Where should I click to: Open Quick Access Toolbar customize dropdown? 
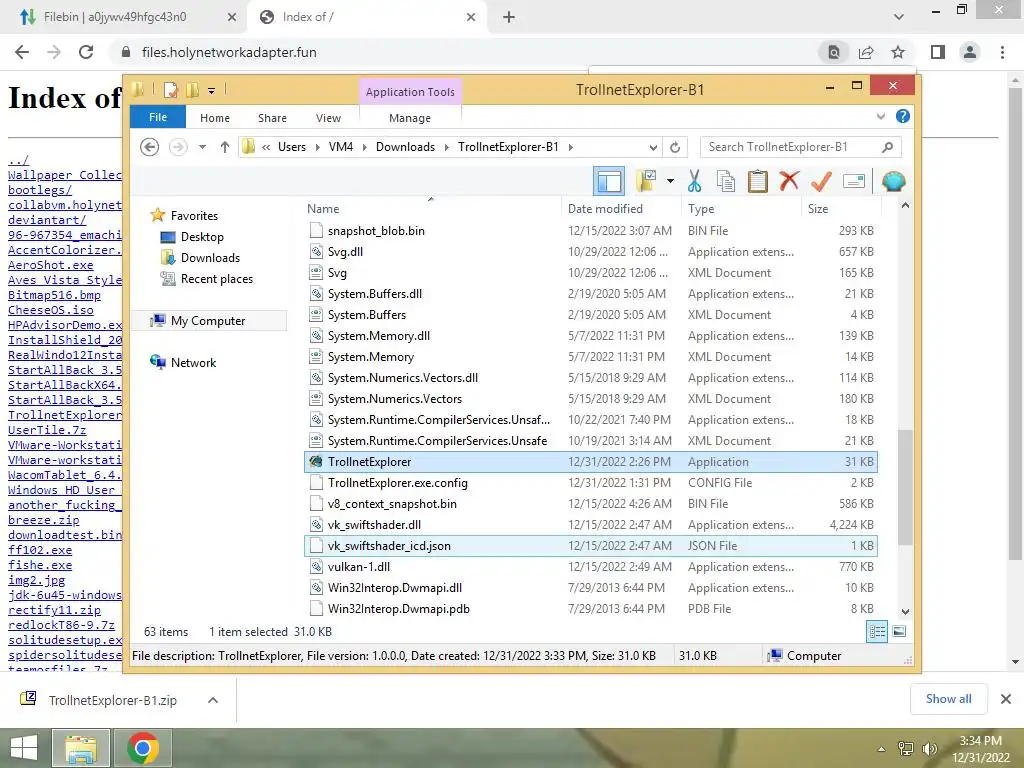pyautogui.click(x=212, y=90)
